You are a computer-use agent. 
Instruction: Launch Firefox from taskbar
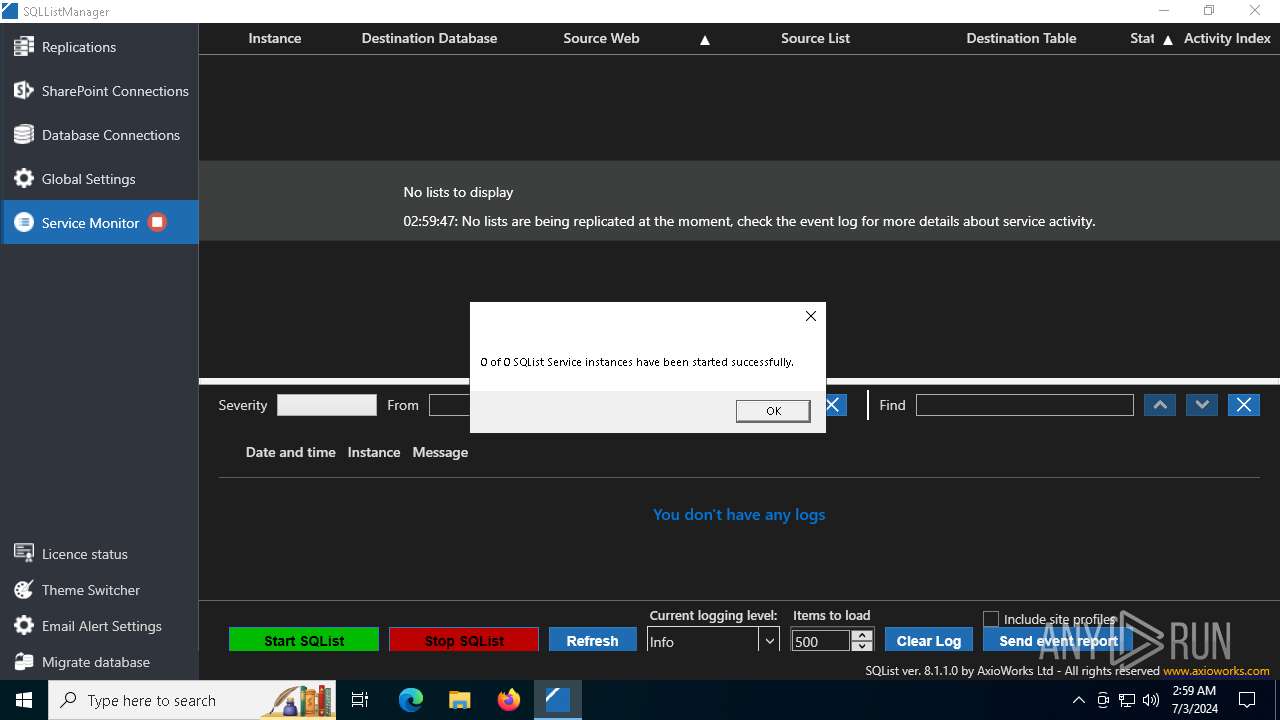pyautogui.click(x=509, y=700)
